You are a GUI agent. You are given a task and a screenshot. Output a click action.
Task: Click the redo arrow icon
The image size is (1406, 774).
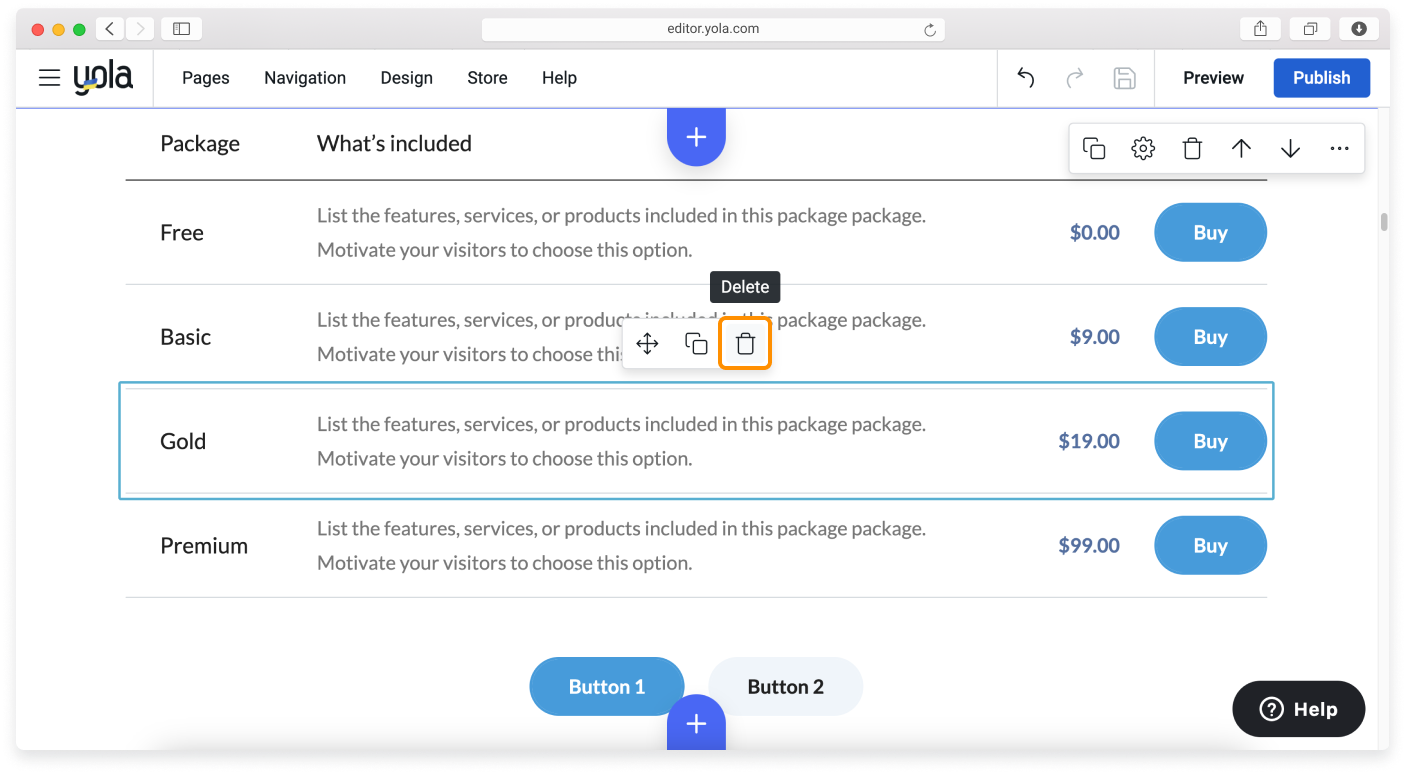[1075, 77]
